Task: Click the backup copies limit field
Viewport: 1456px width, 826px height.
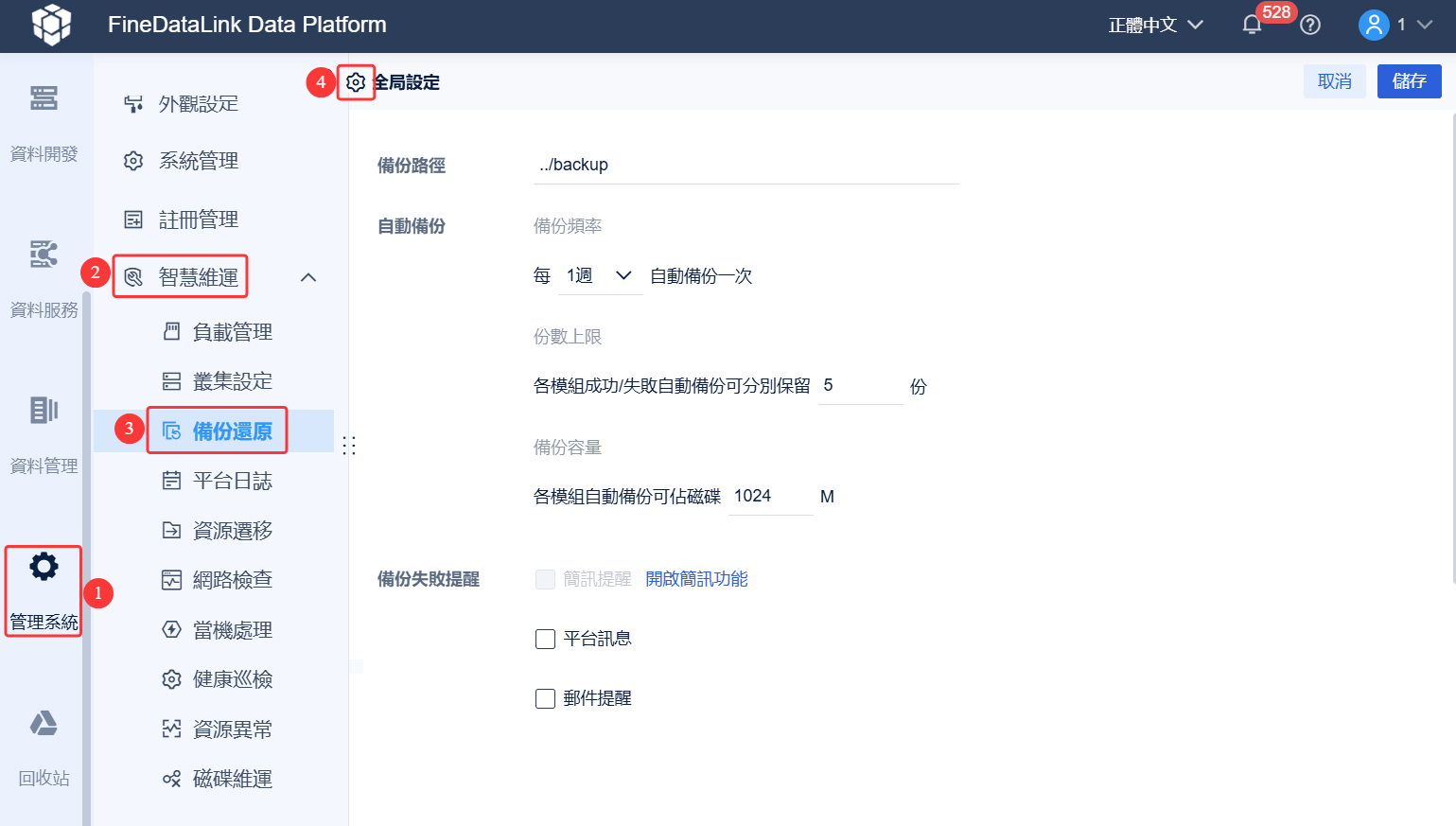Action: coord(861,386)
